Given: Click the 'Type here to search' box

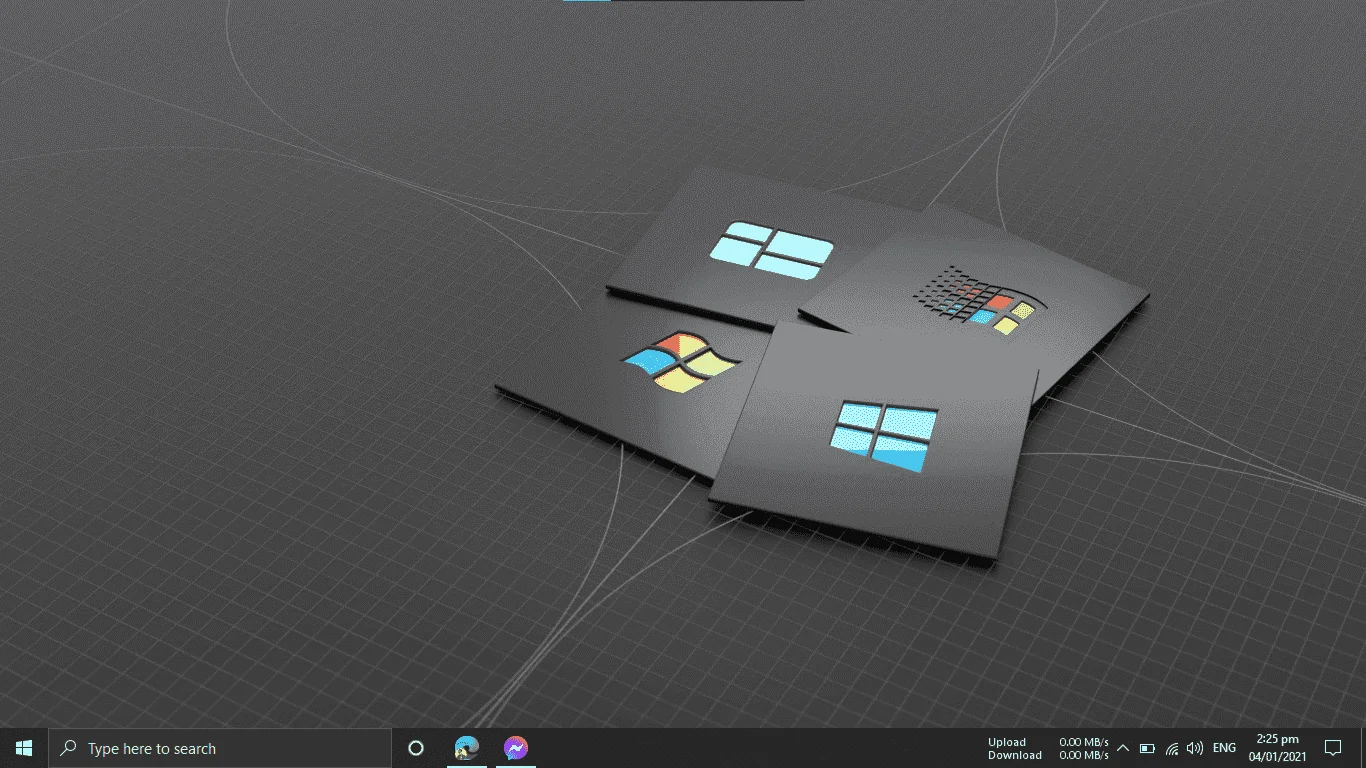Looking at the screenshot, I should (220, 748).
